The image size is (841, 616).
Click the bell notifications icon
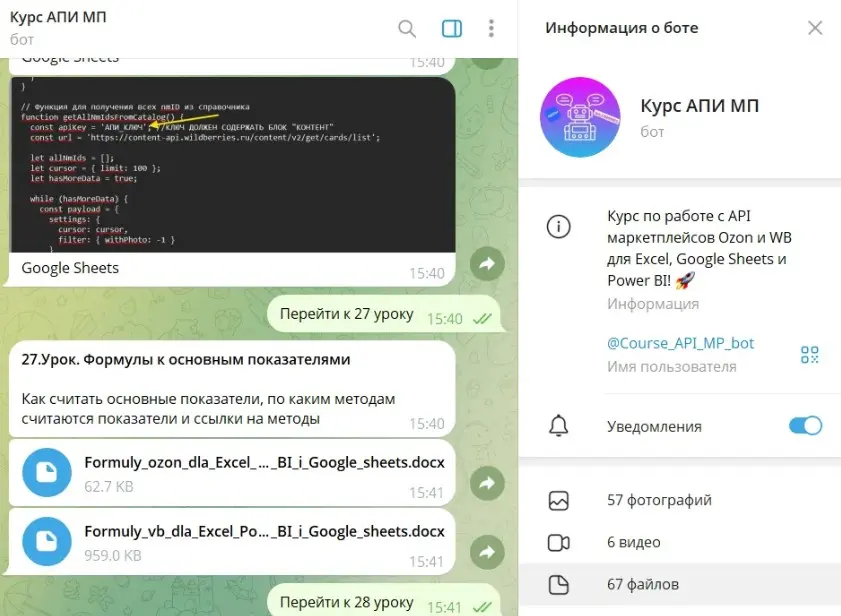pyautogui.click(x=558, y=426)
